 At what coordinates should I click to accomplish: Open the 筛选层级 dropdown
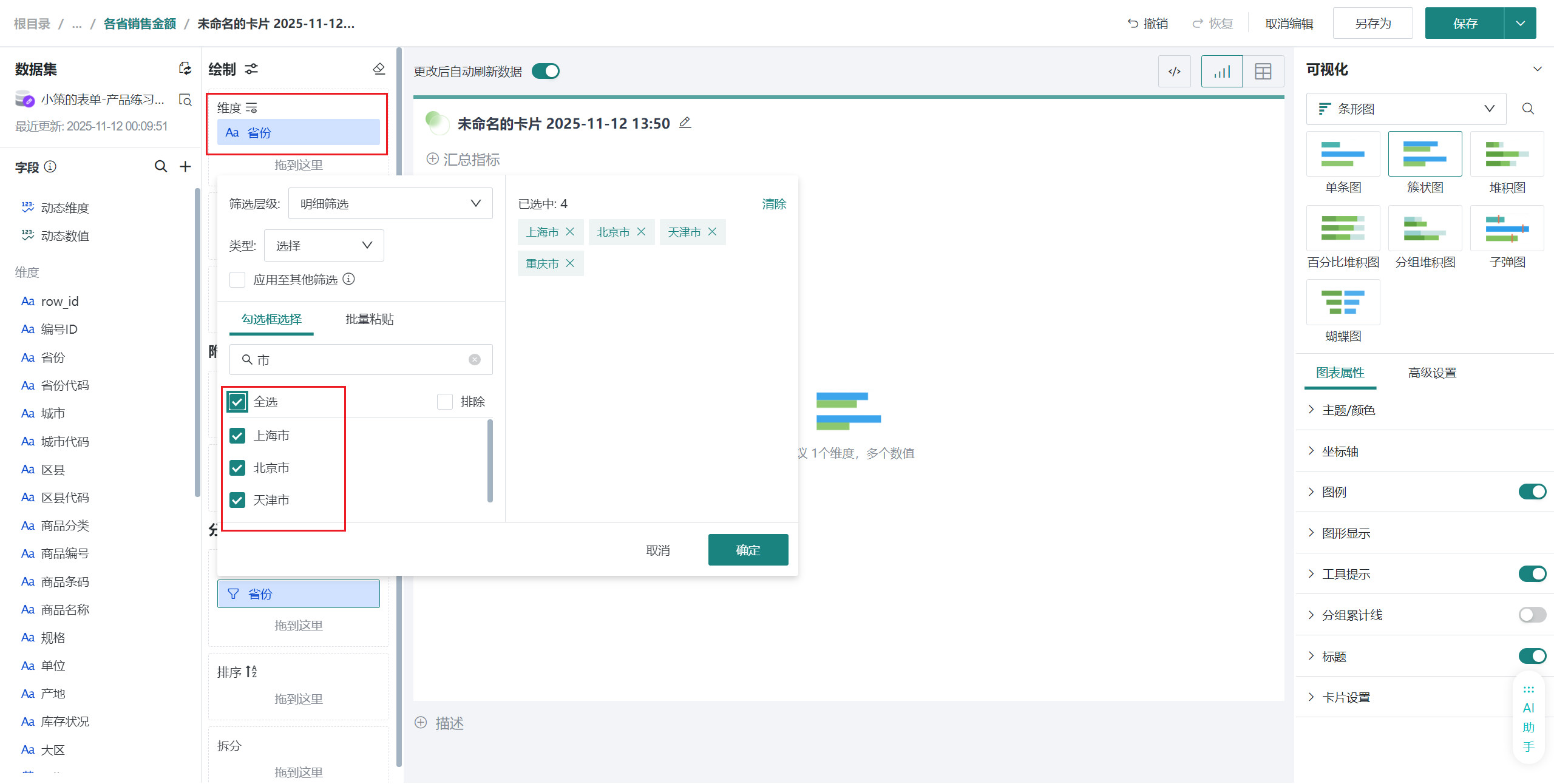coord(390,203)
